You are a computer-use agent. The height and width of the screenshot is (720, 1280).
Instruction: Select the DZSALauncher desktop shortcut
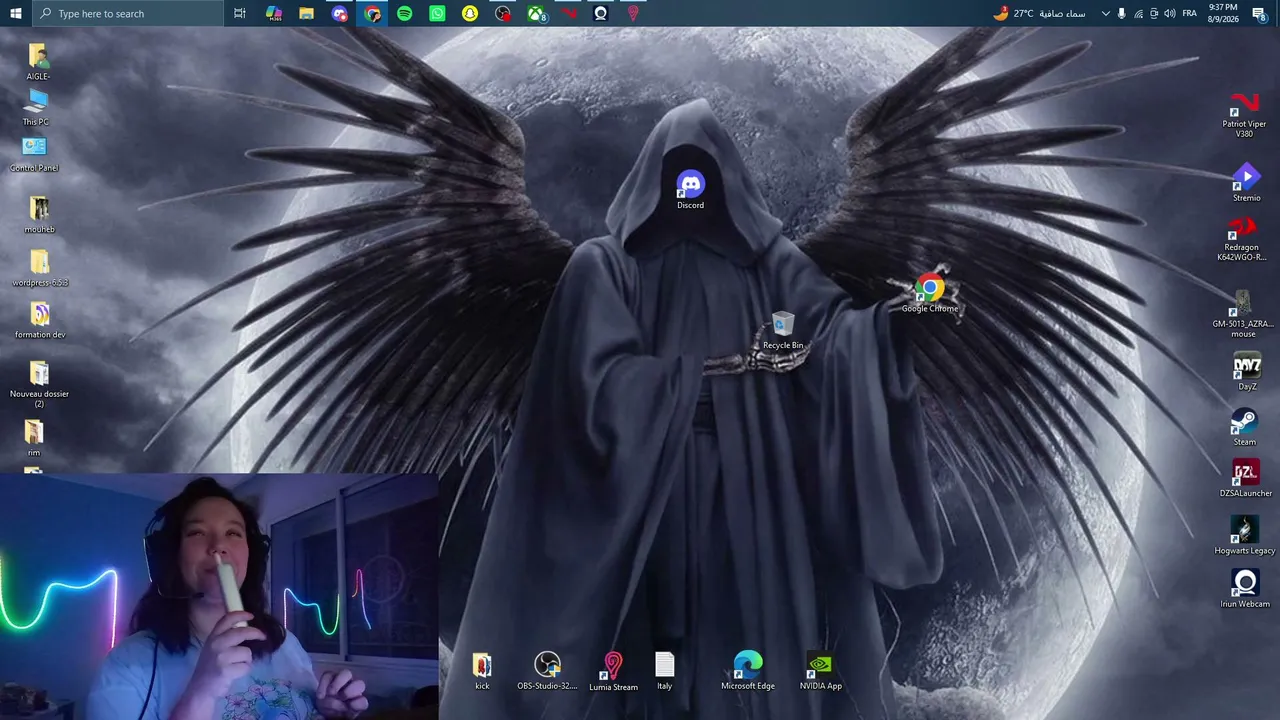[x=1246, y=478]
